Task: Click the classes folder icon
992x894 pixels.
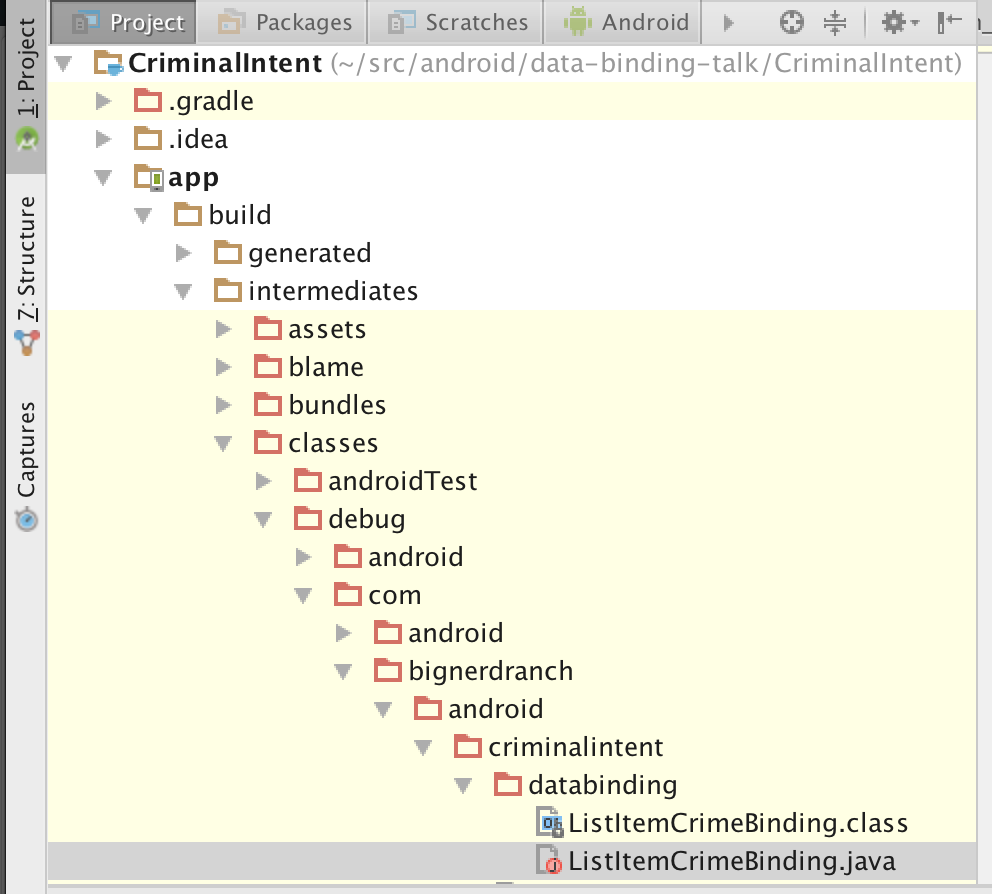Action: 268,442
